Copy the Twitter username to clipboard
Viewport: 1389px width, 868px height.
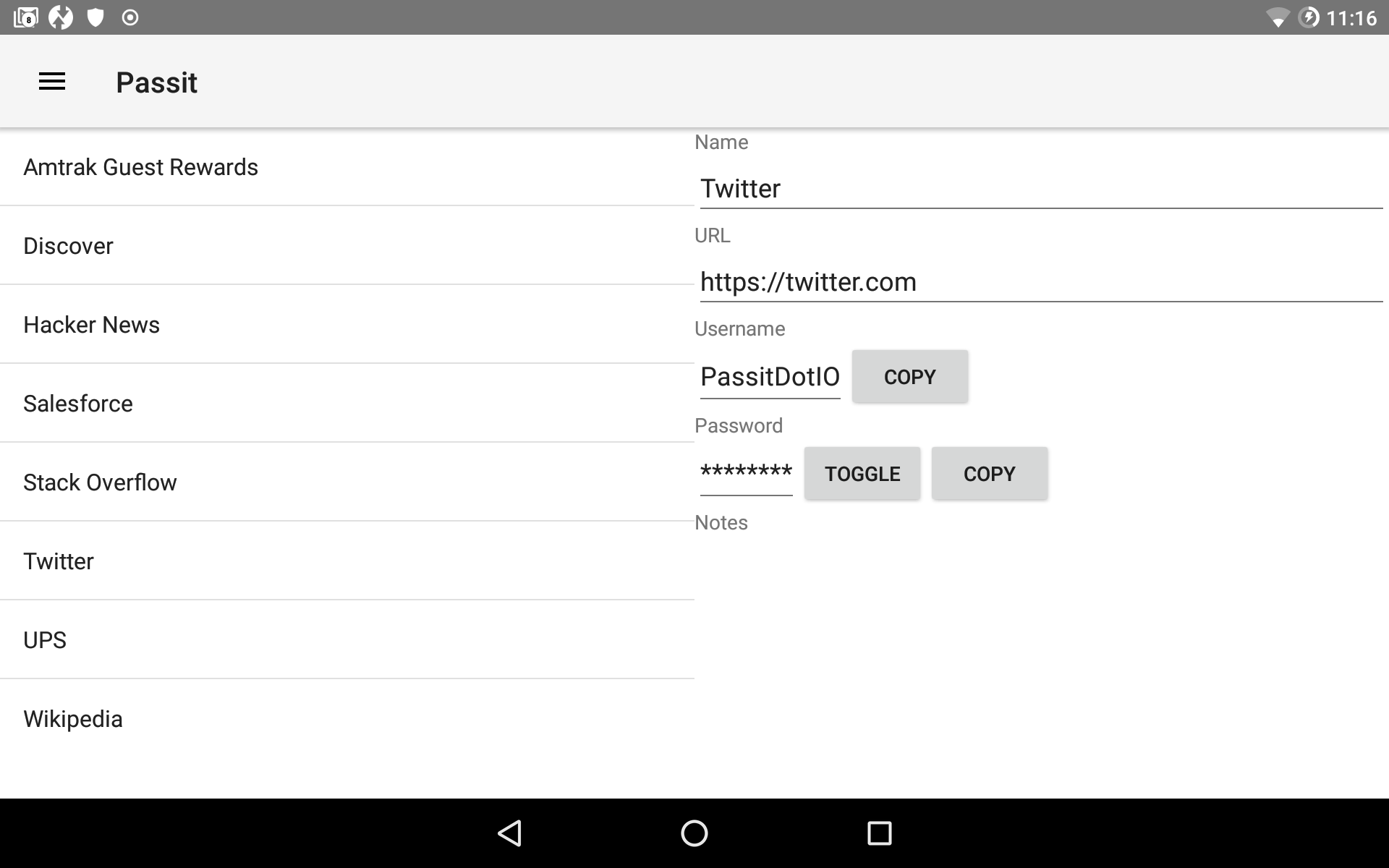coord(910,377)
